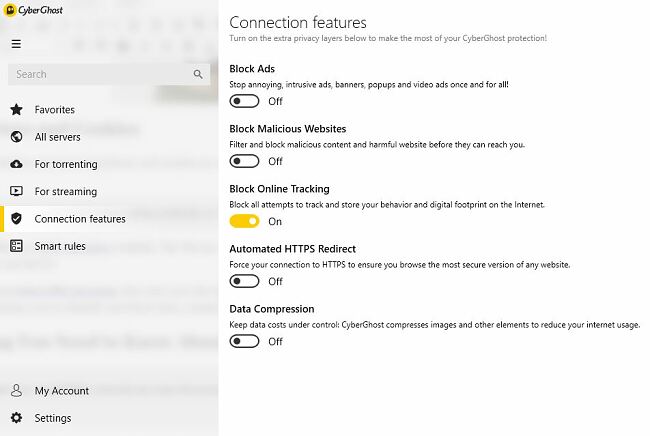Viewport: 650px width, 436px height.
Task: Click the torrenting cloud download icon
Action: click(x=16, y=164)
